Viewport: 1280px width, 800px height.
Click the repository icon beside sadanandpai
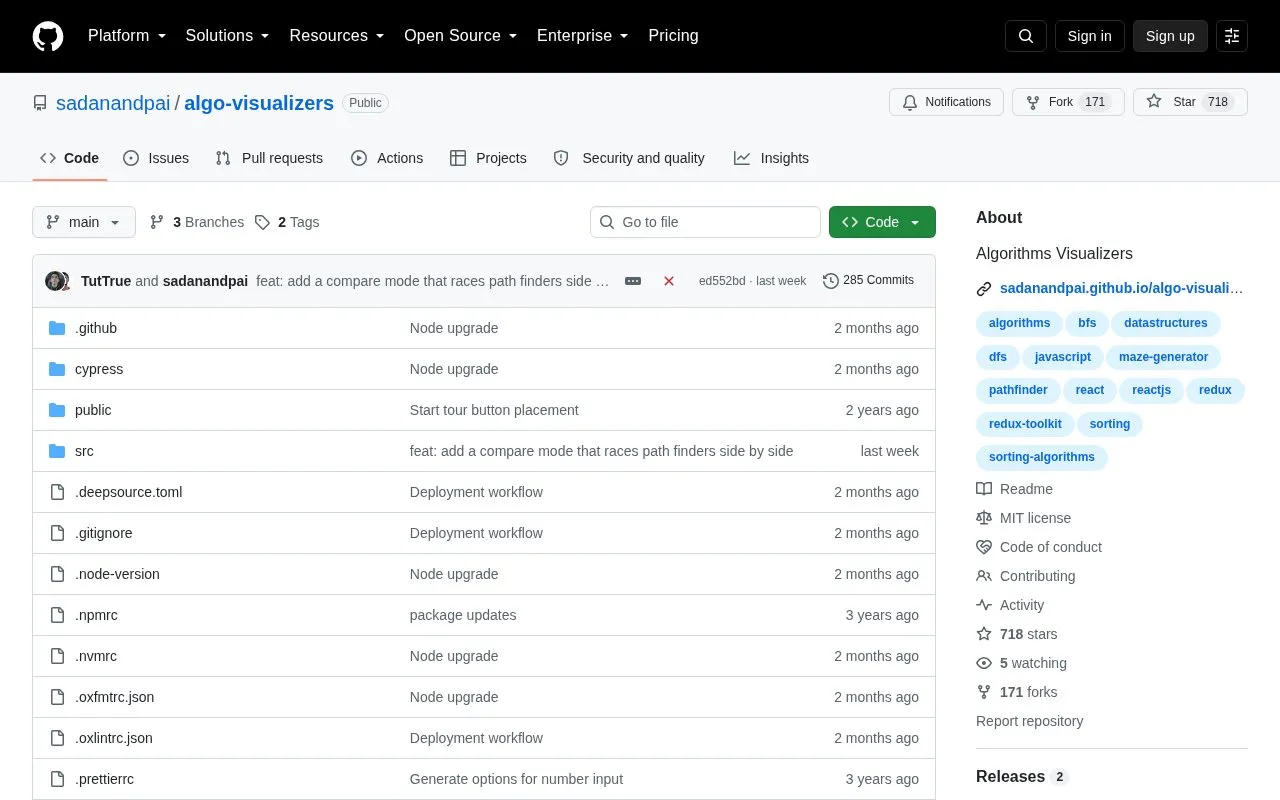click(x=40, y=103)
